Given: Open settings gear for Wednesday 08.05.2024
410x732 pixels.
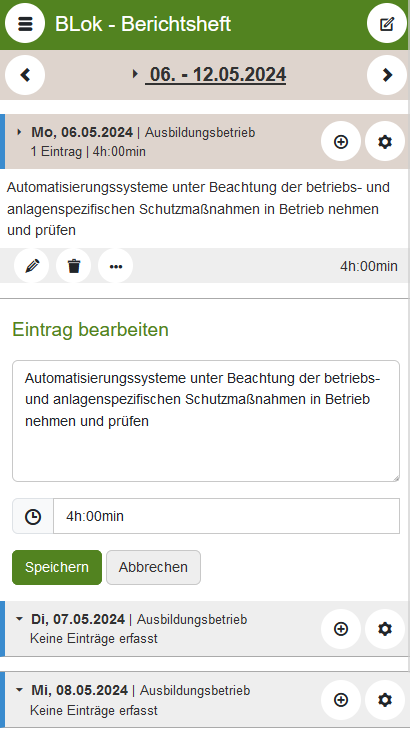Looking at the screenshot, I should [385, 700].
